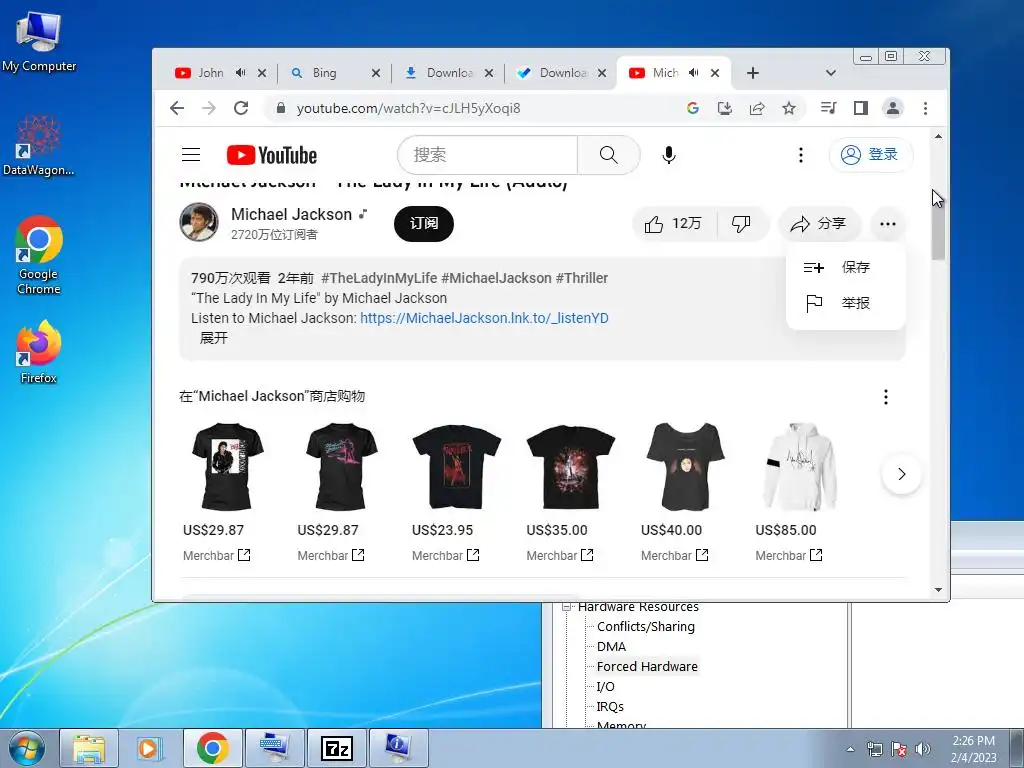Image resolution: width=1024 pixels, height=768 pixels.
Task: Go forward with Chrome forward arrow
Action: [209, 108]
